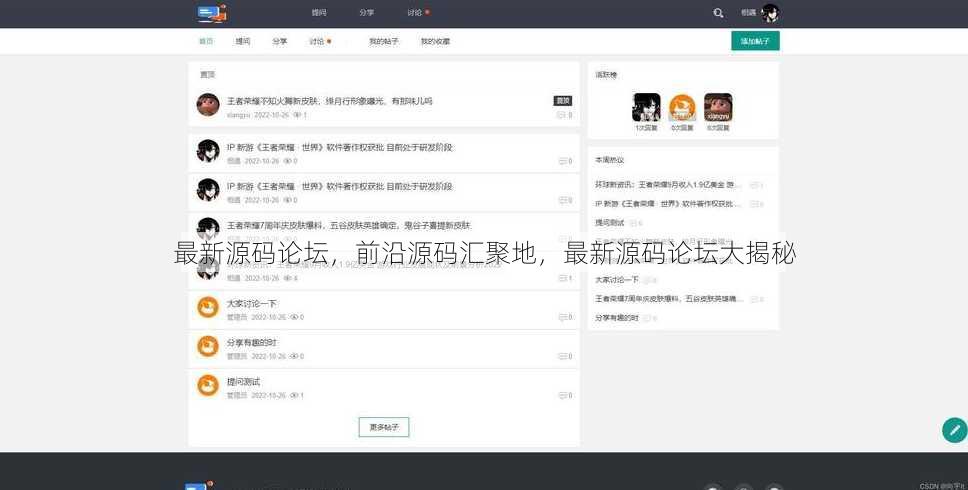
Task: Open post 提问测试 in main list
Action: click(243, 381)
